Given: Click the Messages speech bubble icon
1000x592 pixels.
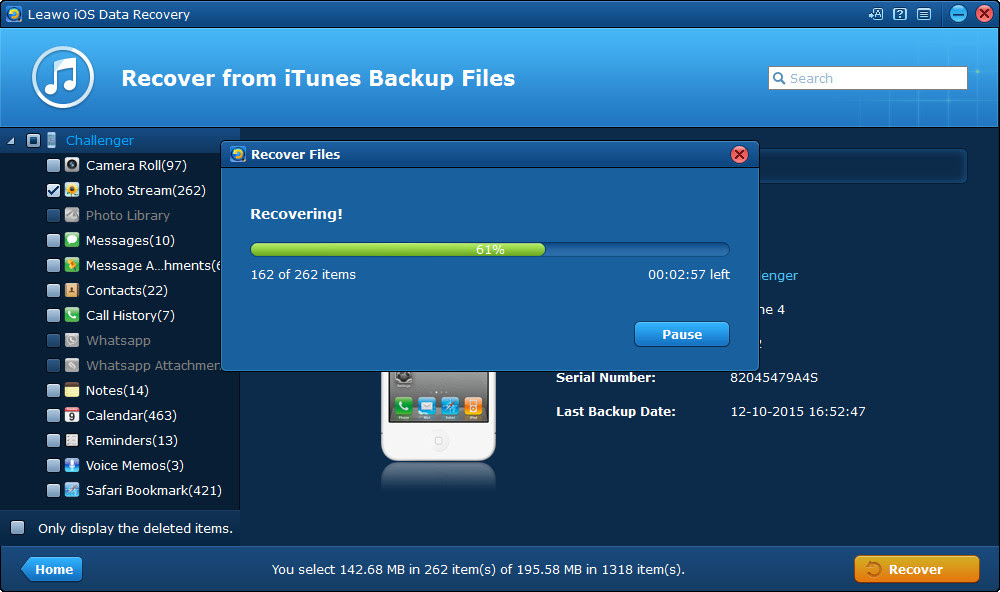Looking at the screenshot, I should [x=72, y=240].
